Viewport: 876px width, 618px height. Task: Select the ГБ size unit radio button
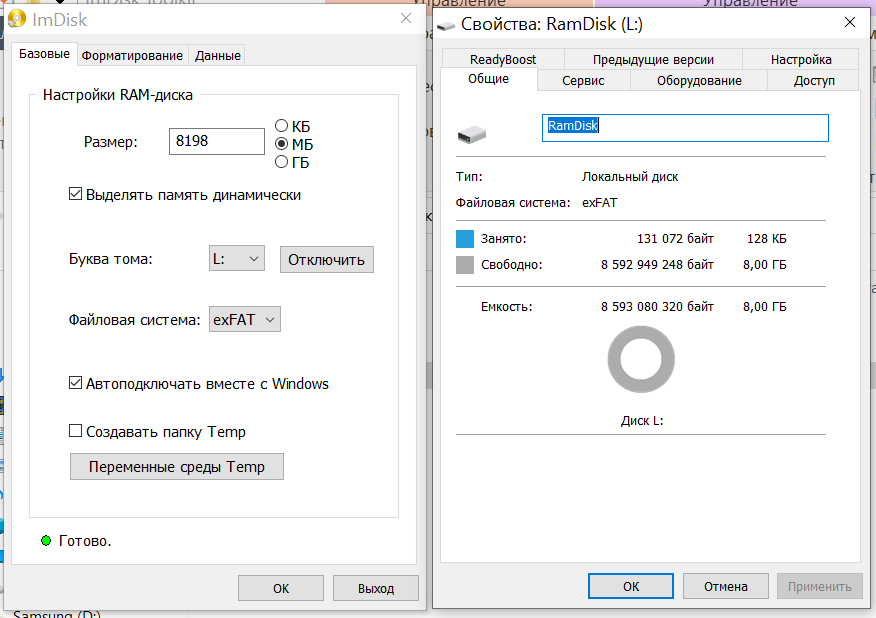282,162
